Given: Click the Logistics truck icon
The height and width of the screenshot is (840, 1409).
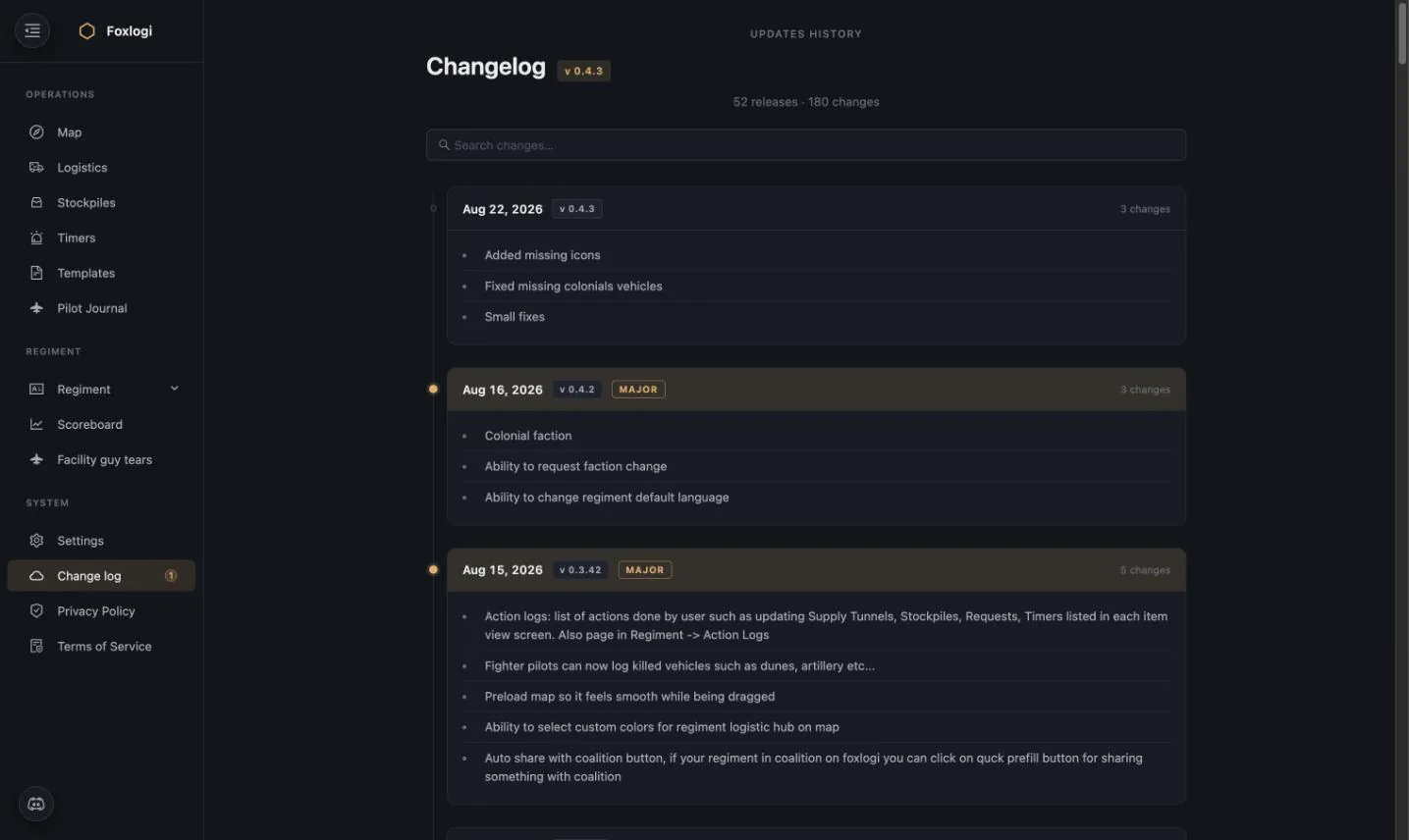Looking at the screenshot, I should (x=36, y=168).
